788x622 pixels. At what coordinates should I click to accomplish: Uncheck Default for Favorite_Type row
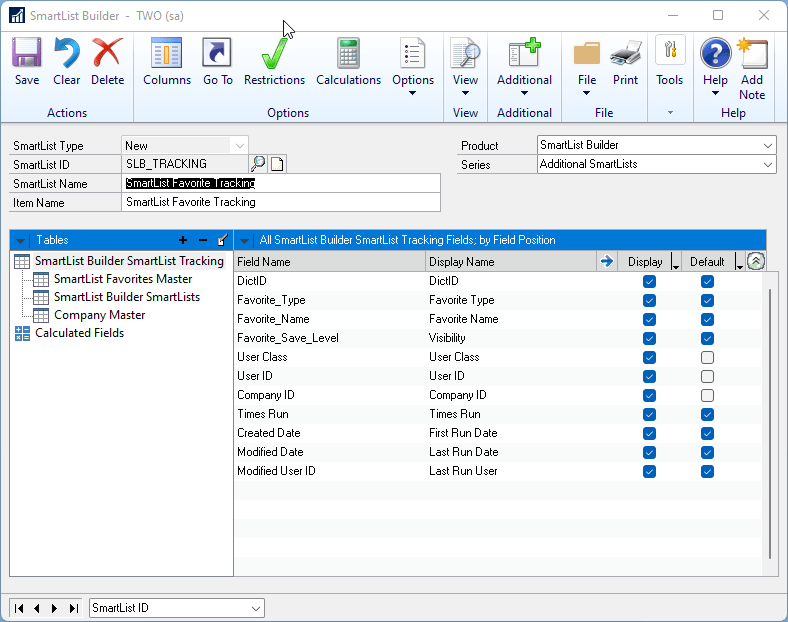tap(707, 300)
